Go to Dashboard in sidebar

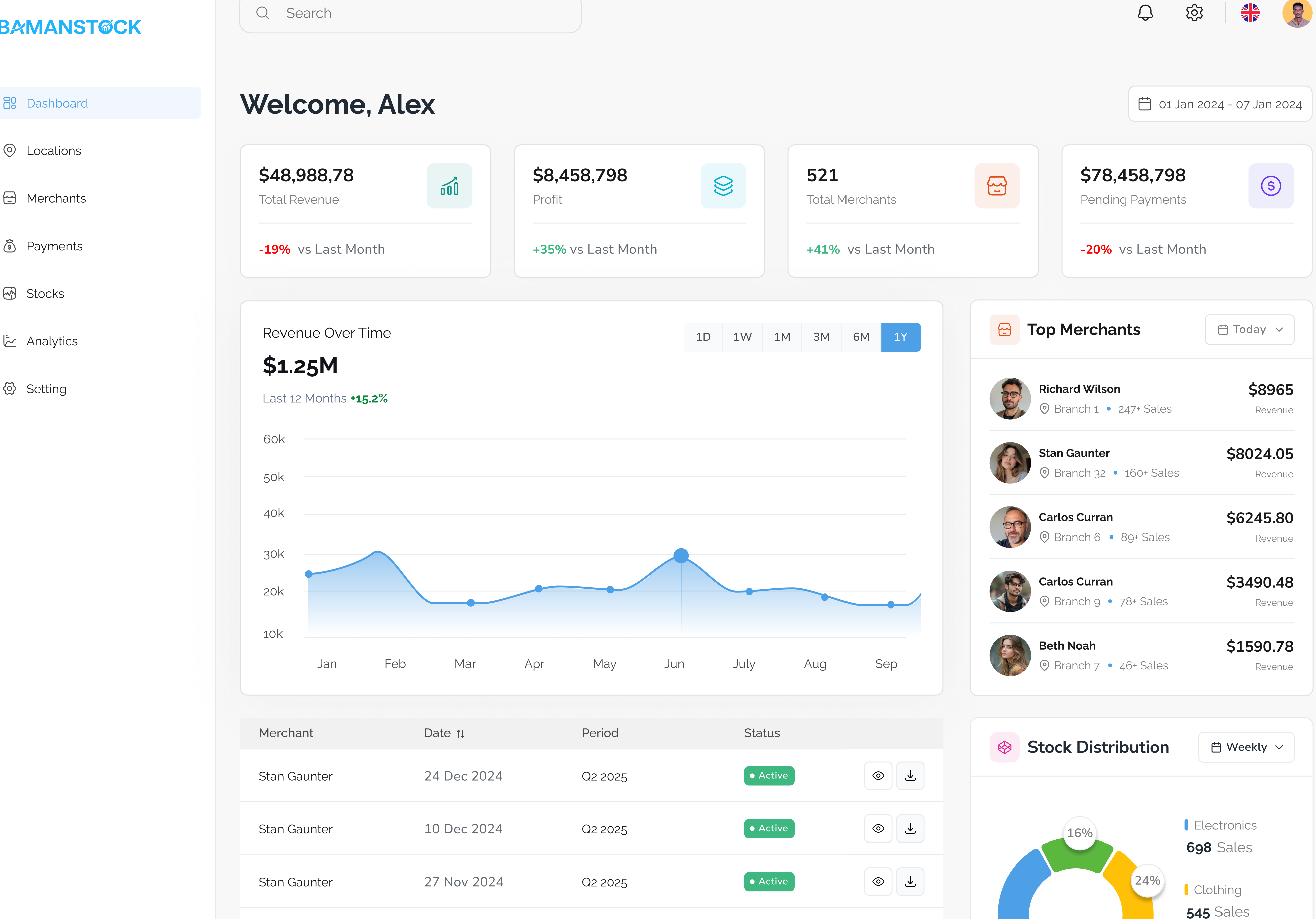(x=100, y=103)
